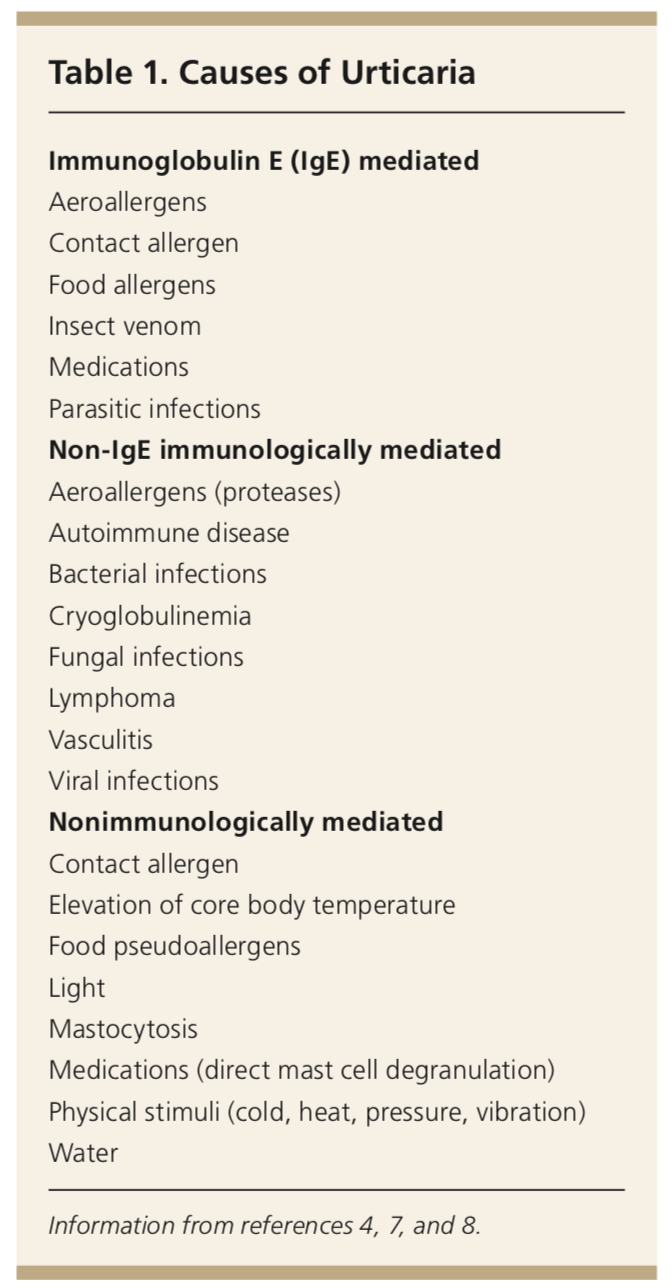672x1288 pixels.
Task: Click the Aeroallergens entry under IgE mediated
Action: tap(128, 202)
